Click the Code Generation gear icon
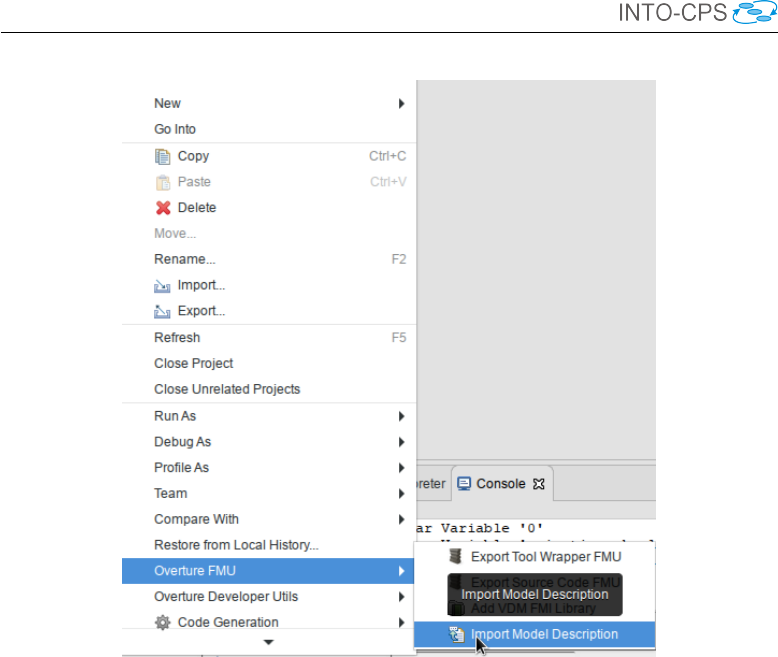The height and width of the screenshot is (657, 778). [162, 622]
